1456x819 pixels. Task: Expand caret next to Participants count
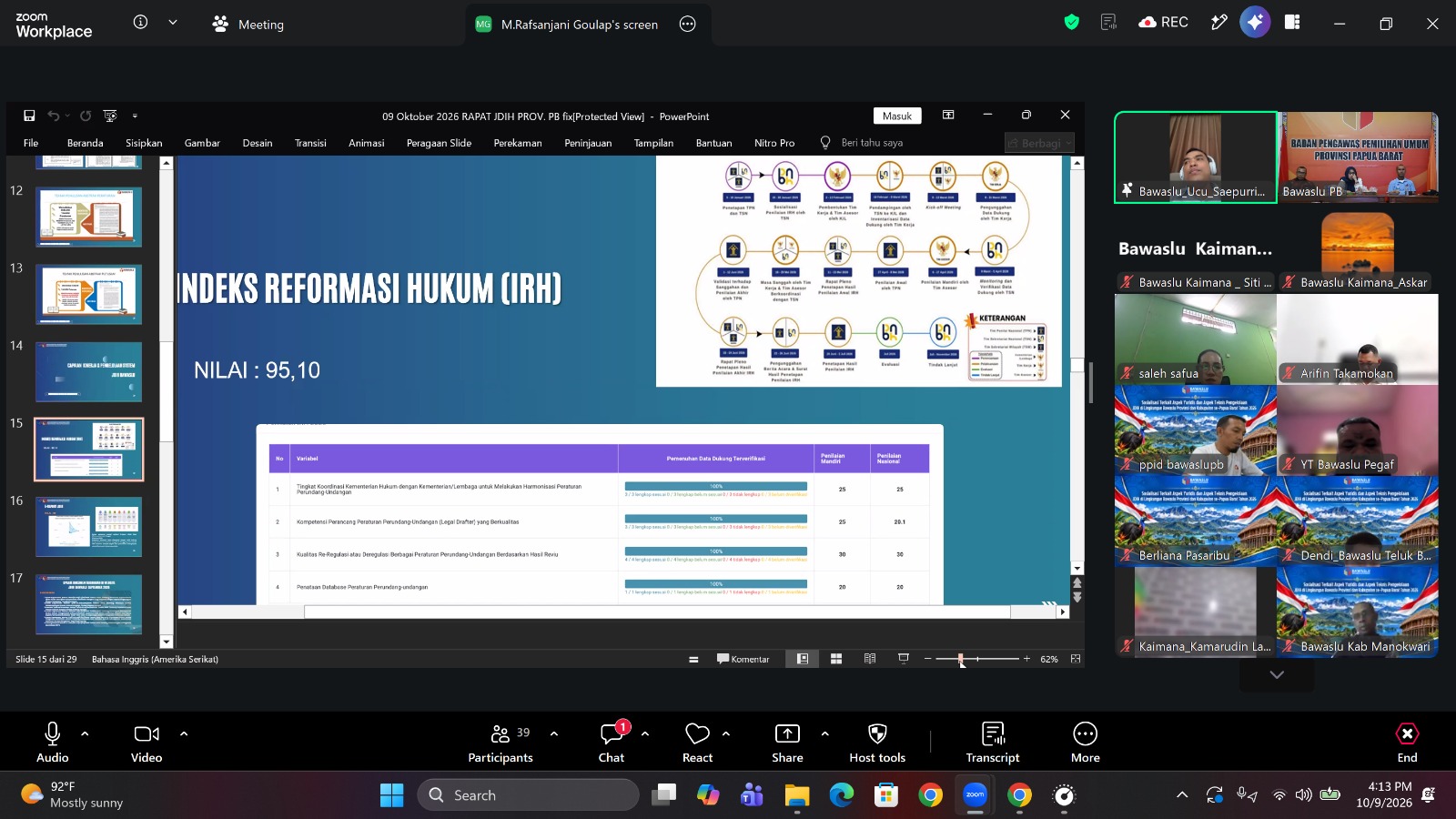[554, 733]
